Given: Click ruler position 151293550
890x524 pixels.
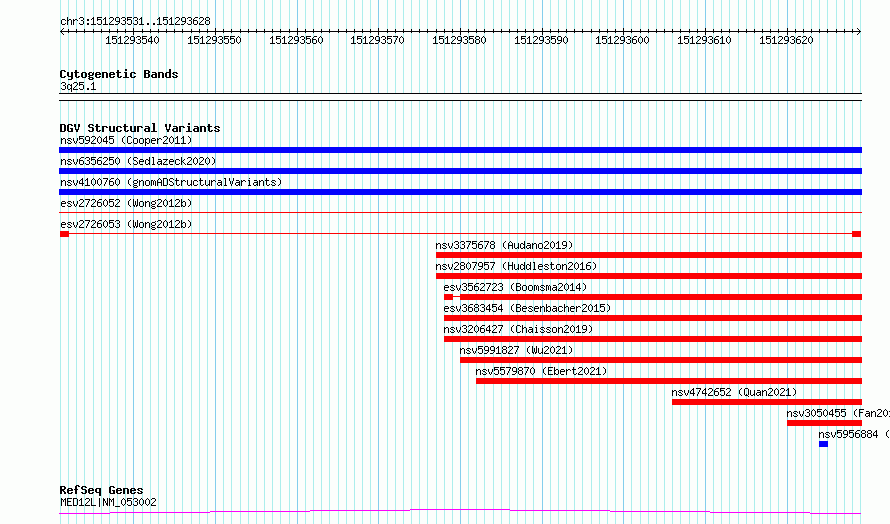Looking at the screenshot, I should 214,40.
